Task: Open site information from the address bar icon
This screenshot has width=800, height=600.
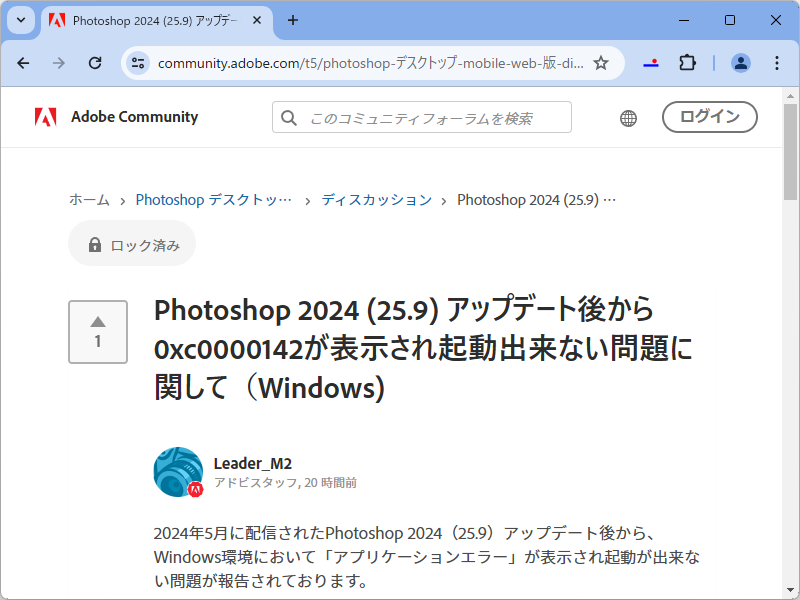Action: tap(137, 62)
